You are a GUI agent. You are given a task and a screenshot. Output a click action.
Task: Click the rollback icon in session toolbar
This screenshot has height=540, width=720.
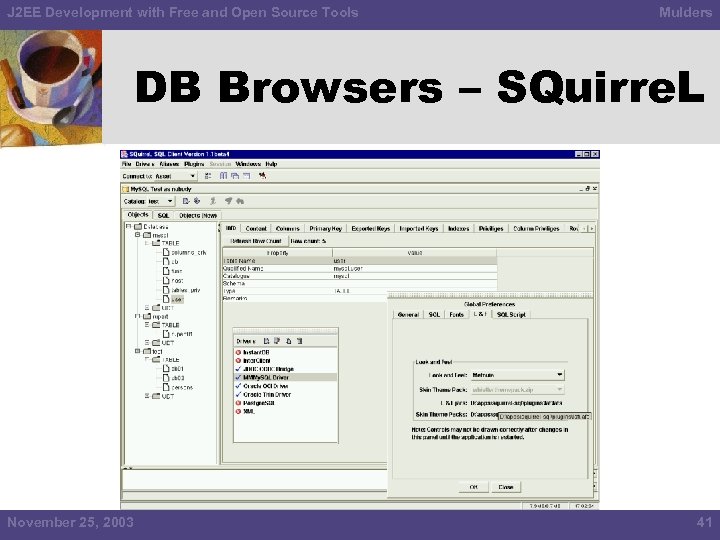[240, 201]
